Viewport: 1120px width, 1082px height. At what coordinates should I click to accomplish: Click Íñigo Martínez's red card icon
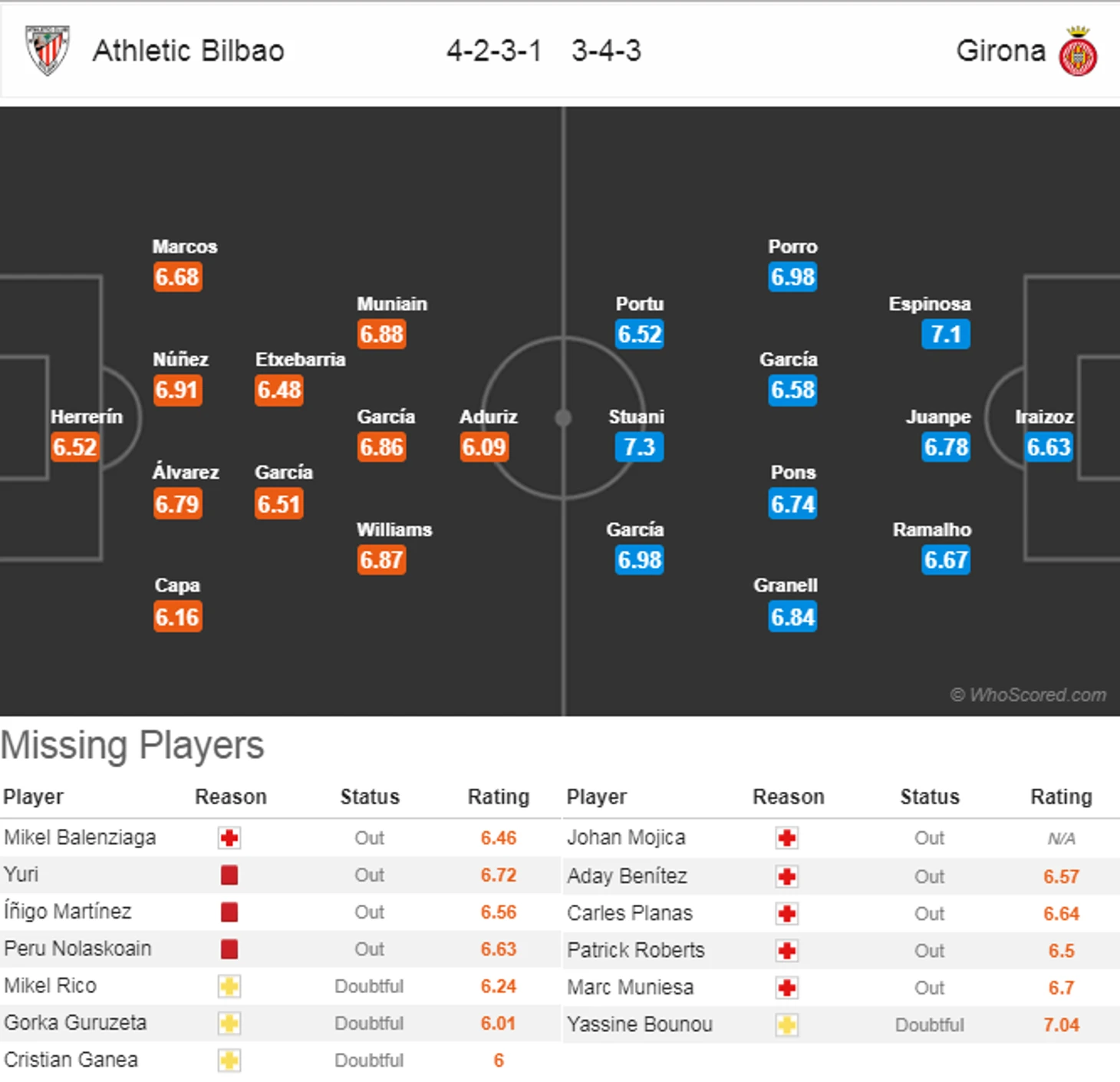pyautogui.click(x=229, y=912)
